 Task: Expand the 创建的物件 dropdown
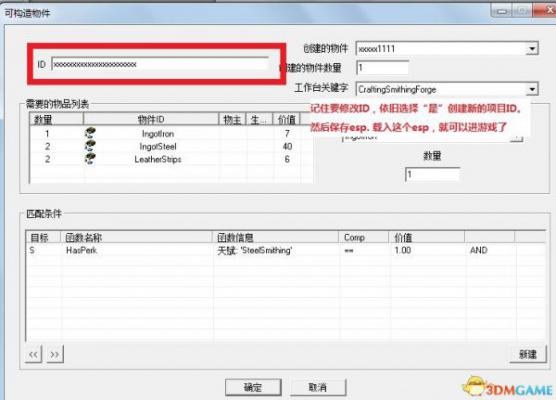532,49
